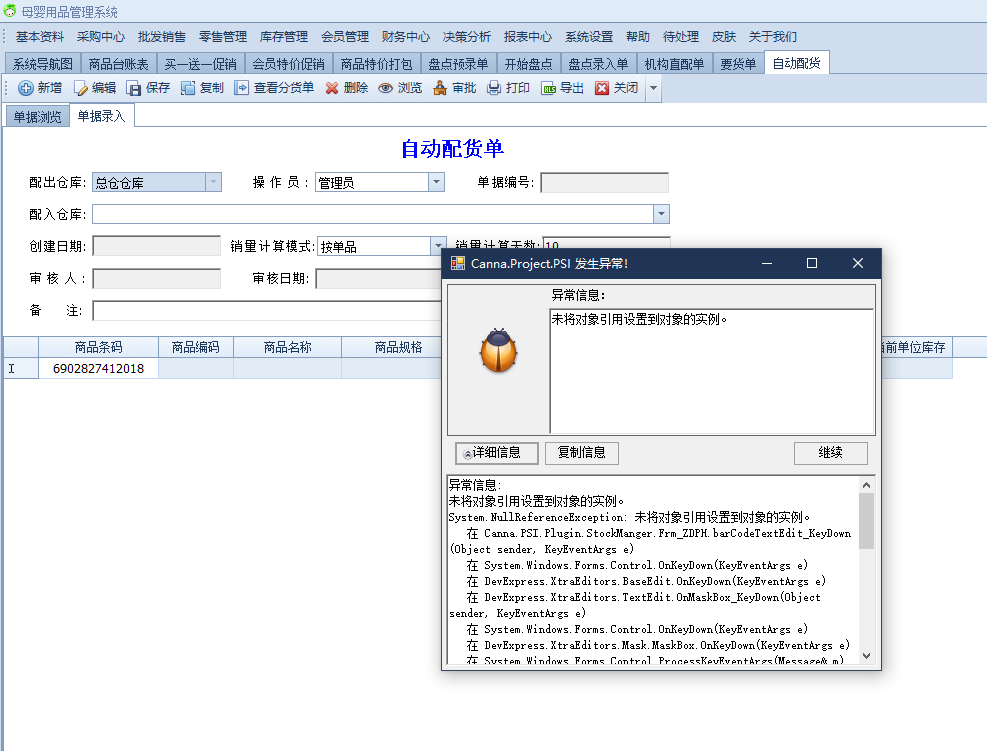Switch to the 盘点预录单 tab
The height and width of the screenshot is (751, 987).
click(x=458, y=64)
